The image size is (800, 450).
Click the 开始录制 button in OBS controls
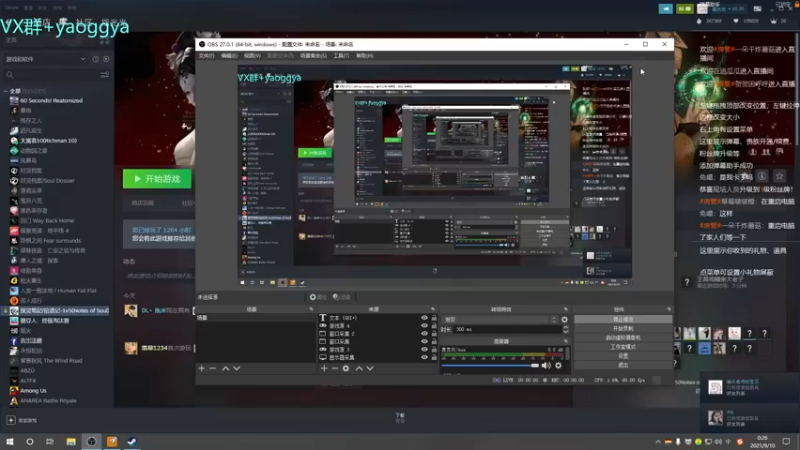pyautogui.click(x=623, y=329)
